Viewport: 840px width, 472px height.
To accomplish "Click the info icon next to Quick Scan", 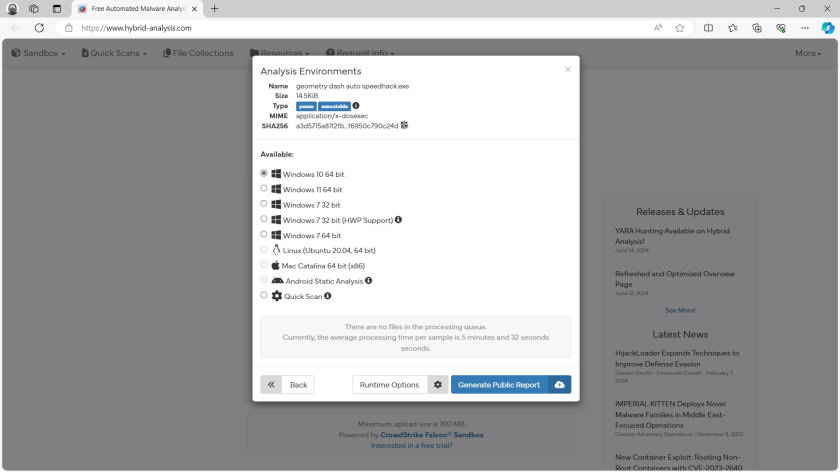I will coord(327,296).
